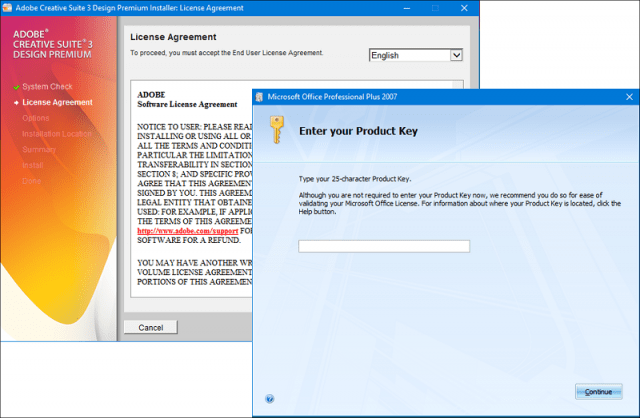The height and width of the screenshot is (418, 640).
Task: Select the Options step in Adobe sidebar
Action: pos(36,118)
